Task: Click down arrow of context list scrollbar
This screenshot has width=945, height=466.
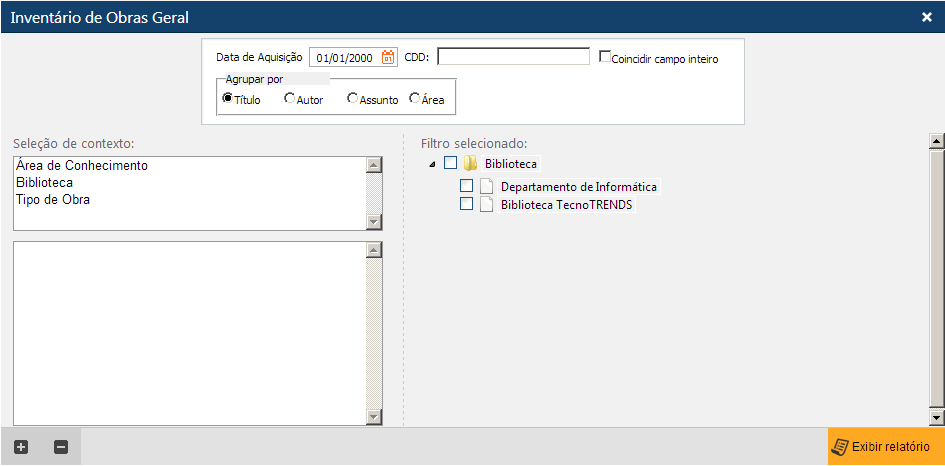Action: click(x=374, y=222)
